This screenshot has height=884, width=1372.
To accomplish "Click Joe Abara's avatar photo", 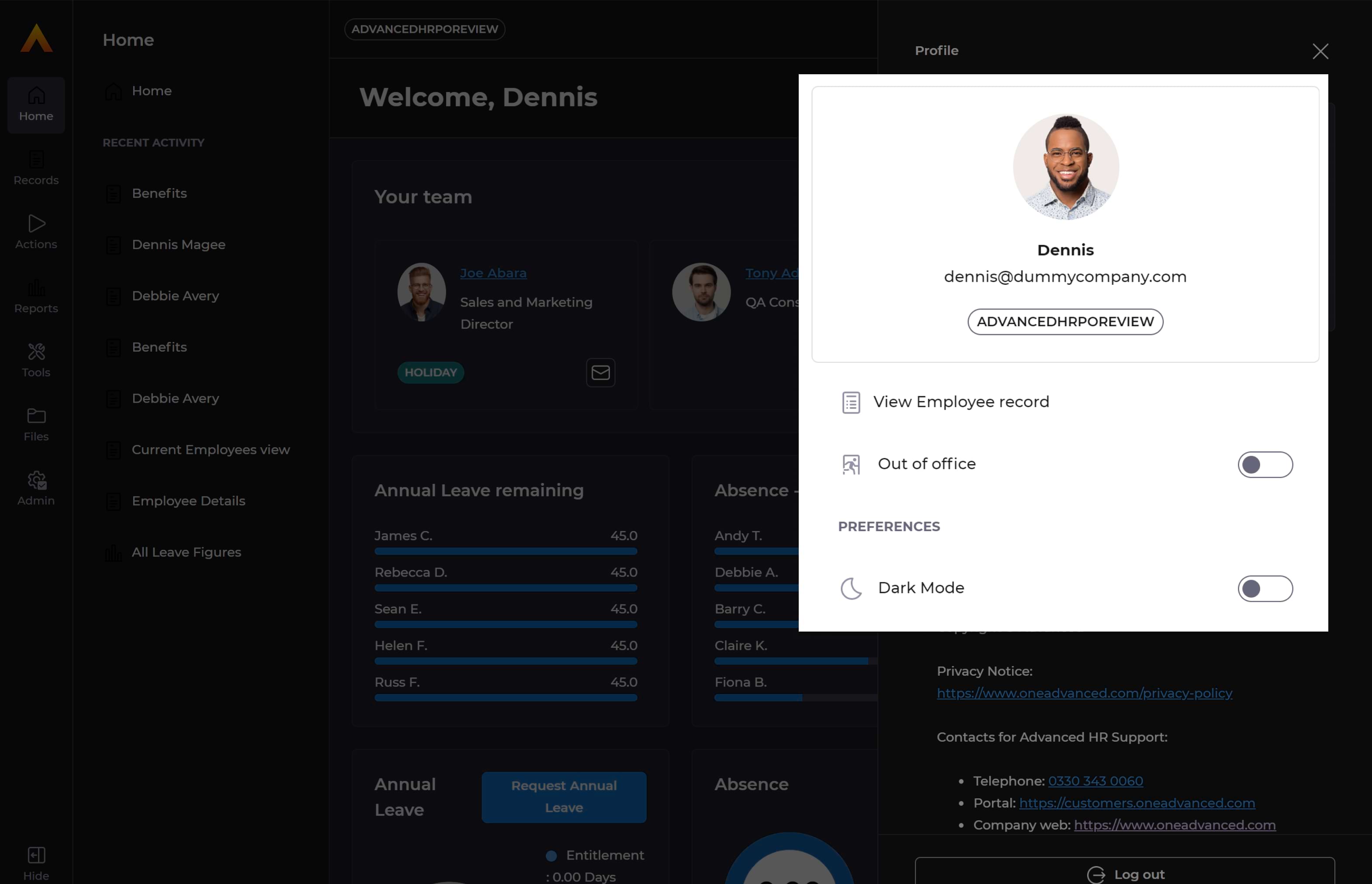I will (x=422, y=292).
